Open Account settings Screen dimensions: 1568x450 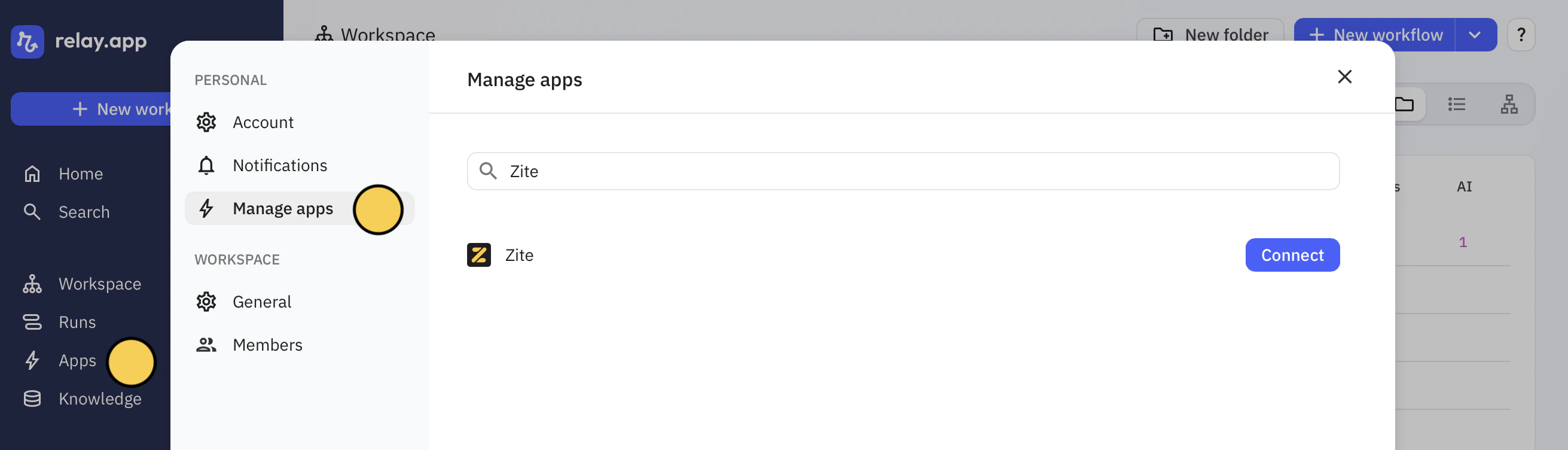(x=263, y=122)
